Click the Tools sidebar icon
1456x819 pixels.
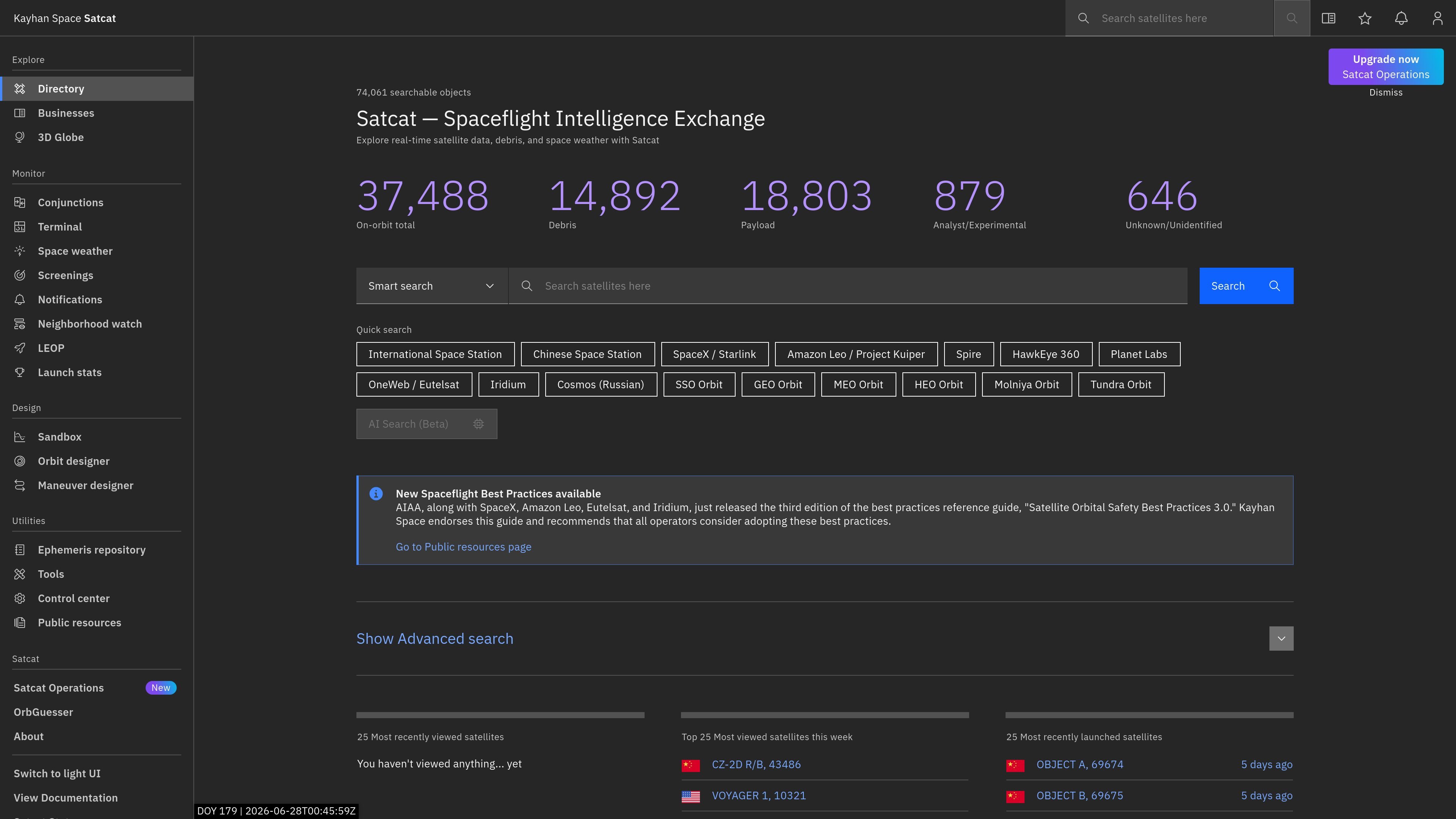coord(20,574)
